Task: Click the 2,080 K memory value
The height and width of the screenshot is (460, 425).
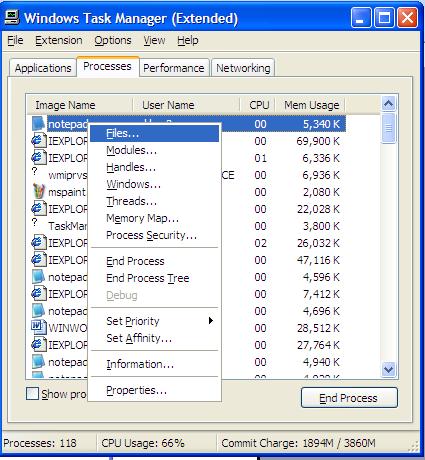Action: pyautogui.click(x=321, y=192)
